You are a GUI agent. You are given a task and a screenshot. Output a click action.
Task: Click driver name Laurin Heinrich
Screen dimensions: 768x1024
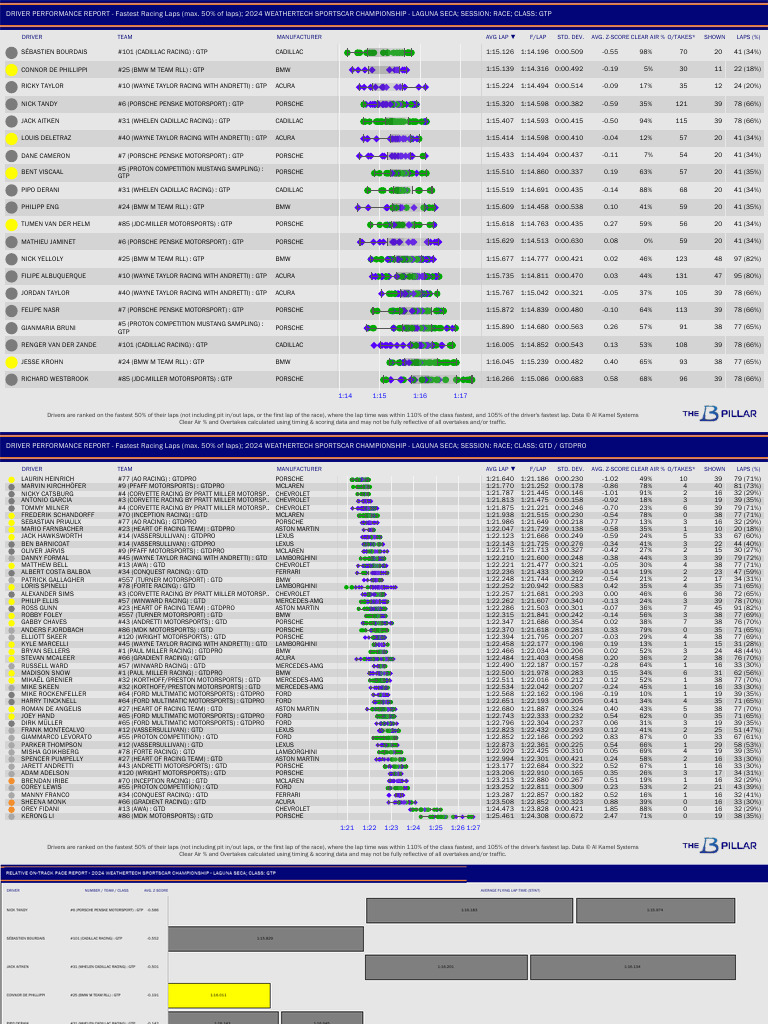point(48,479)
